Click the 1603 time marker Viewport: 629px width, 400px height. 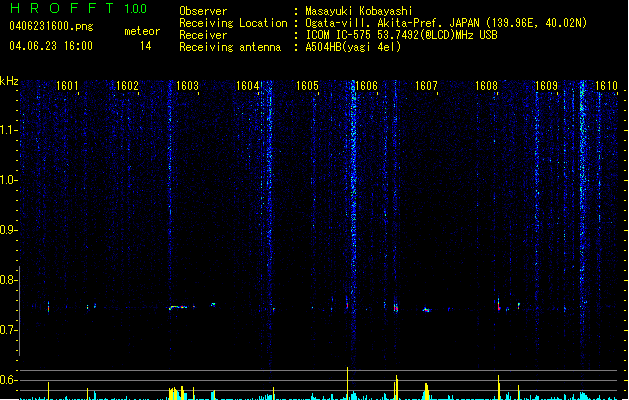click(x=187, y=86)
